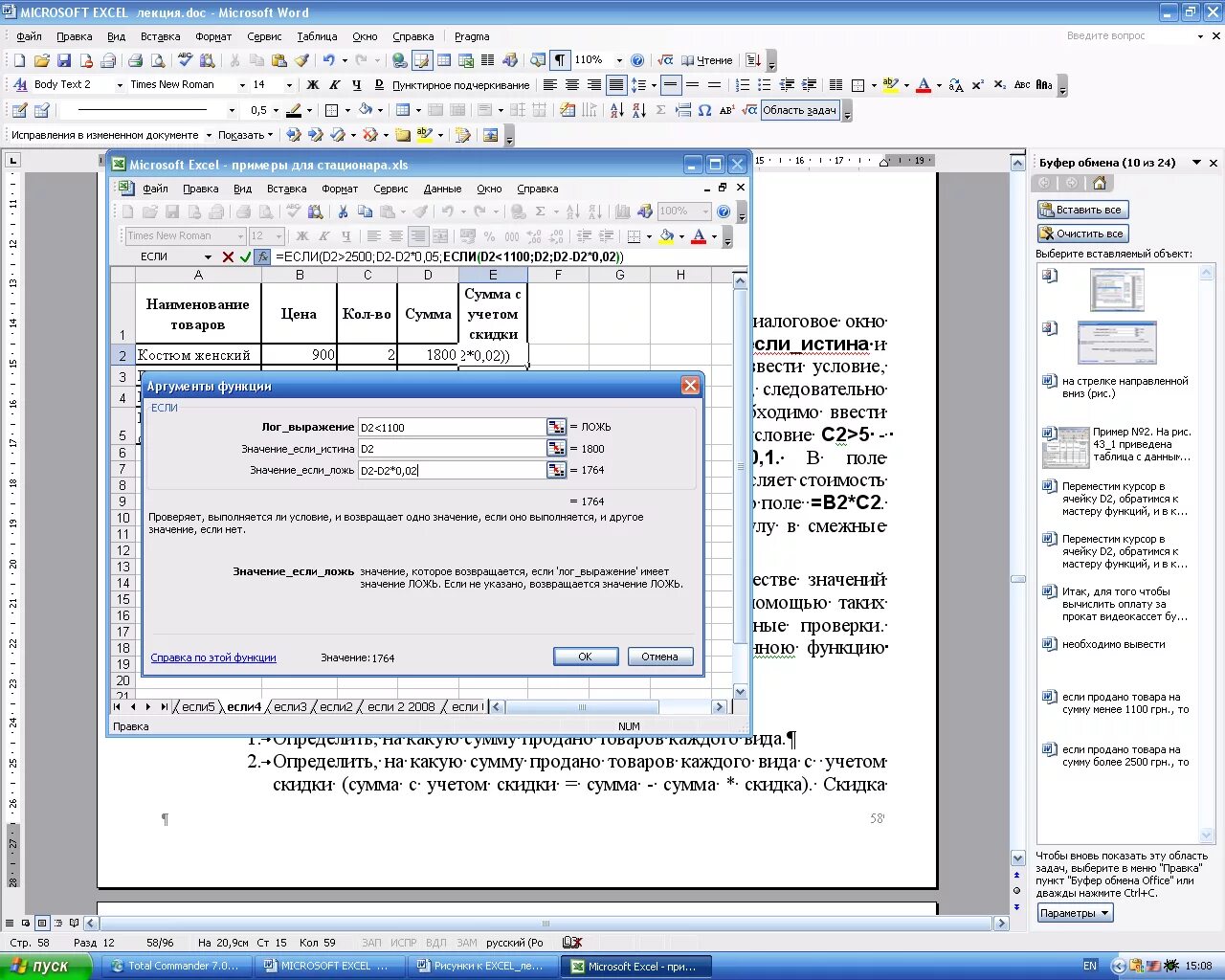
Task: Click the пуск Start button
Action: [46, 966]
